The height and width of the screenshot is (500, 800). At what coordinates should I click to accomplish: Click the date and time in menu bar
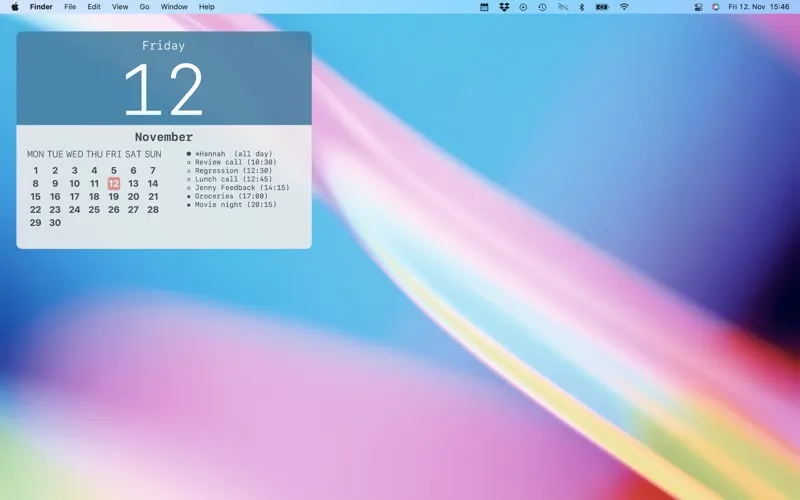pos(759,7)
